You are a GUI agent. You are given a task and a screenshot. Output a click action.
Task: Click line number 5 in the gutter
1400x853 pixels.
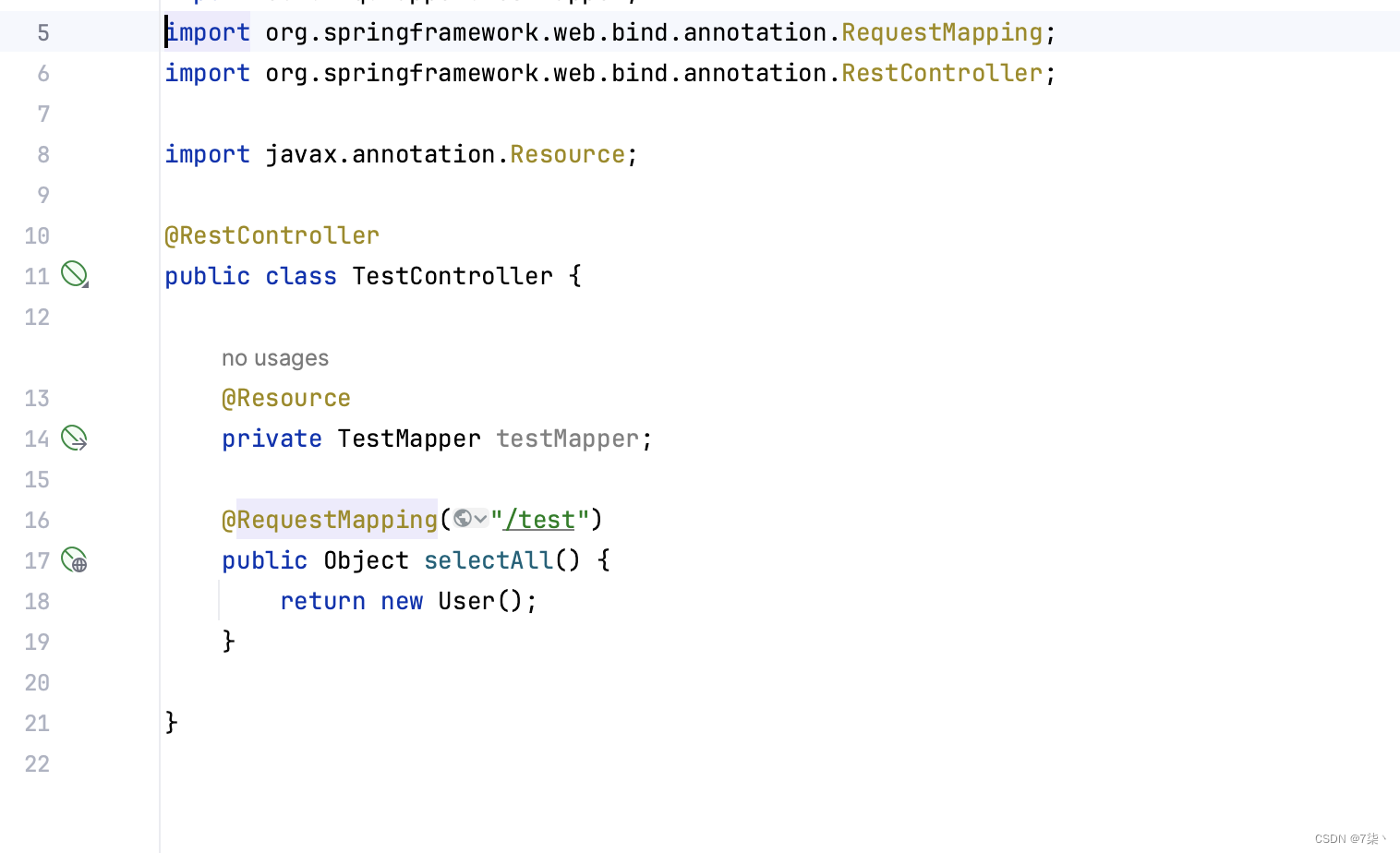tap(43, 33)
